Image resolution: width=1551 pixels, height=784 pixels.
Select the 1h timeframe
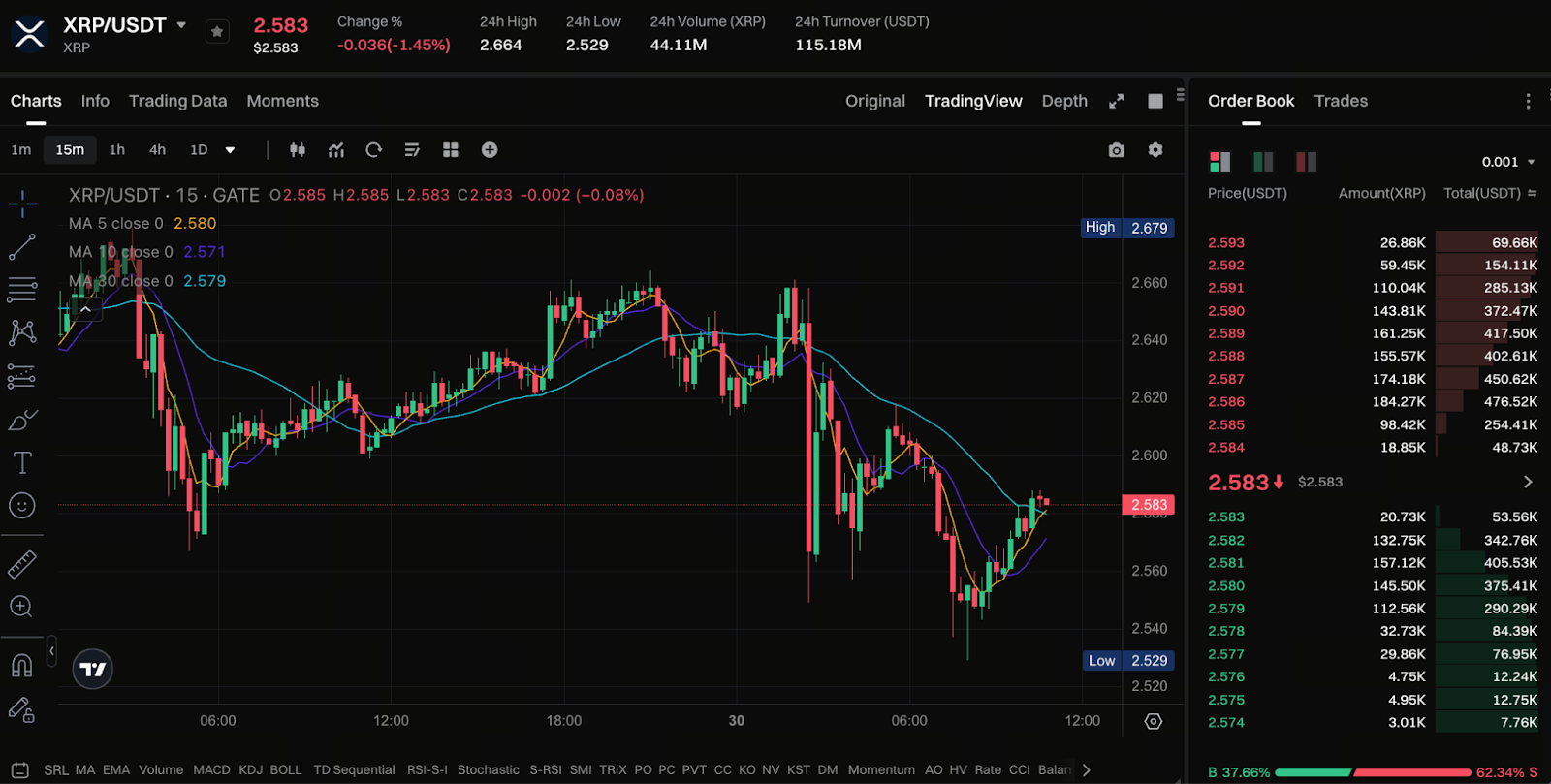point(117,150)
